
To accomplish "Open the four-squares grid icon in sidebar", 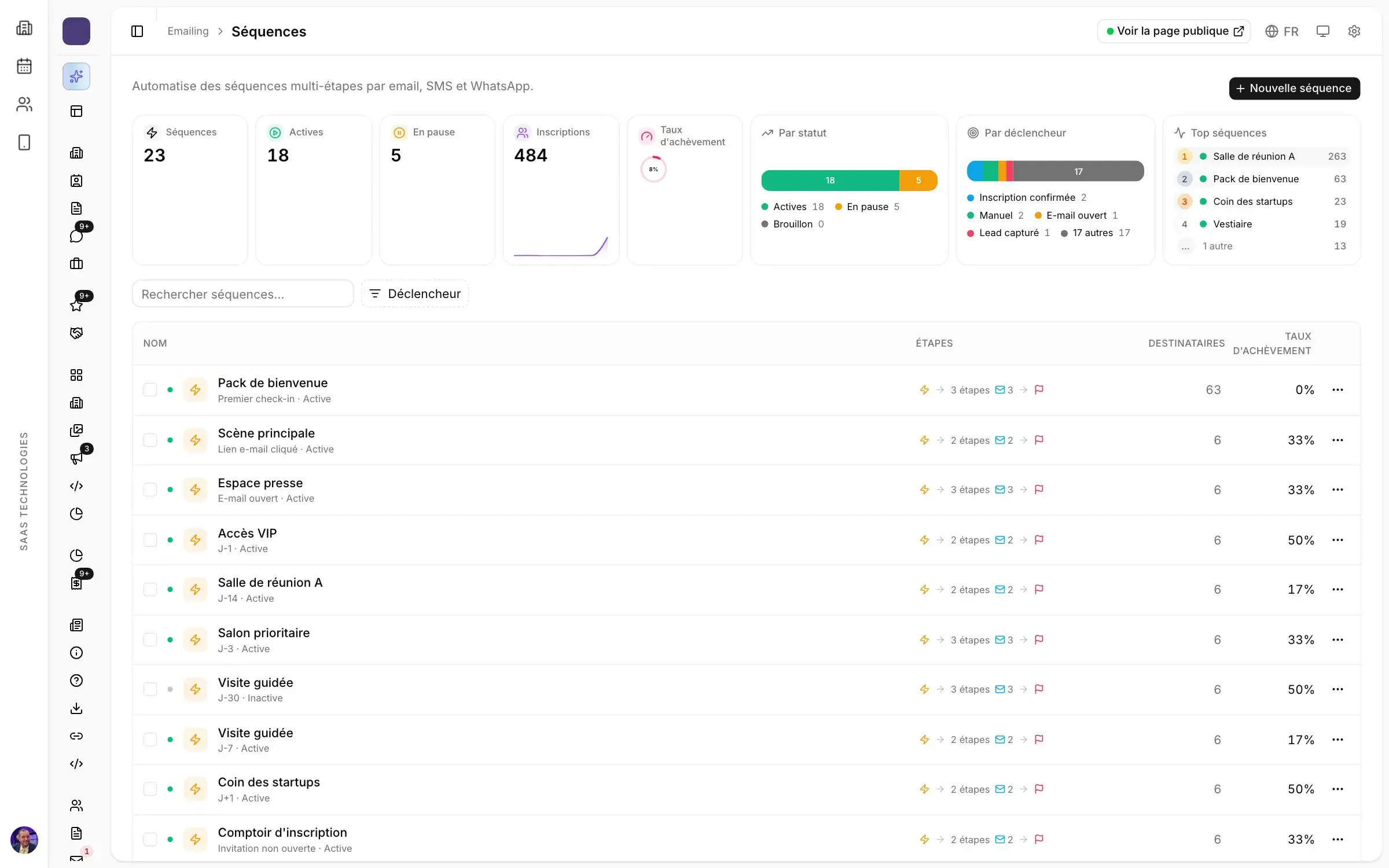I will pos(76,375).
